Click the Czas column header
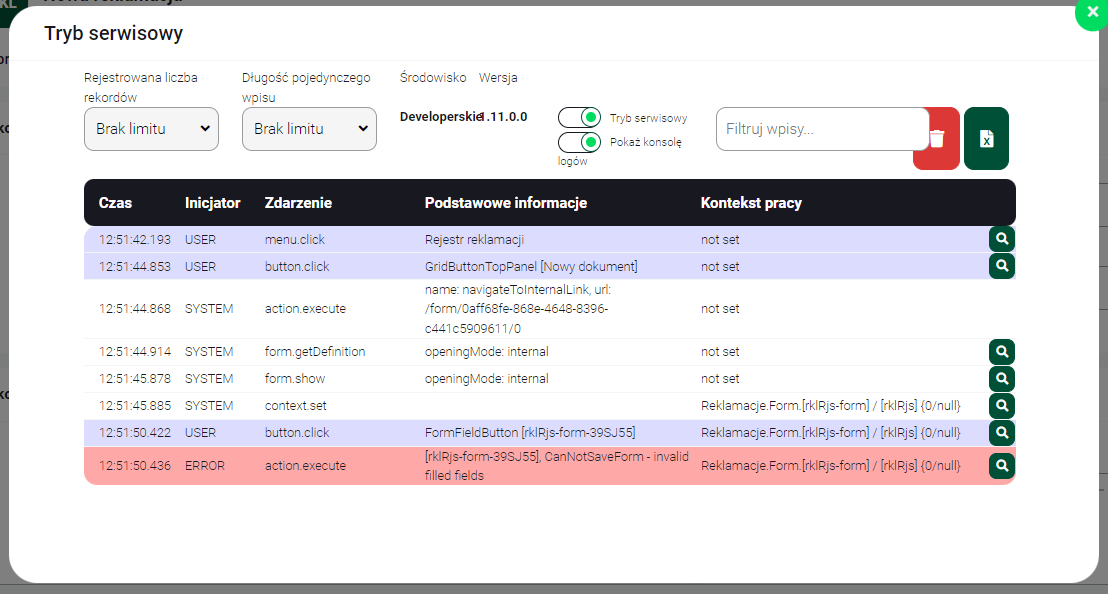The image size is (1108, 594). point(115,203)
